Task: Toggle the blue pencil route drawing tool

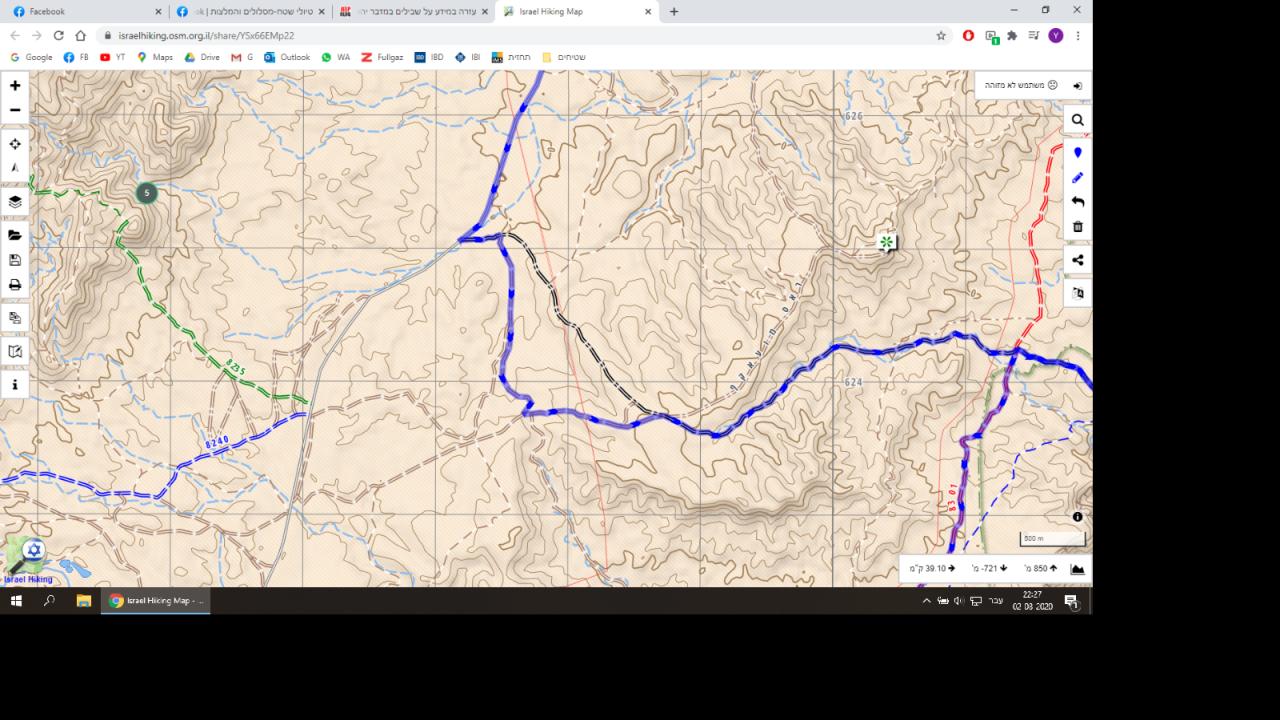Action: [x=1077, y=177]
